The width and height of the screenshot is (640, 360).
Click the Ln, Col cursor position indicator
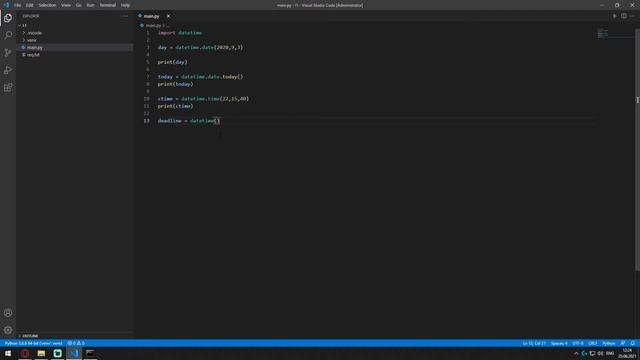[534, 343]
